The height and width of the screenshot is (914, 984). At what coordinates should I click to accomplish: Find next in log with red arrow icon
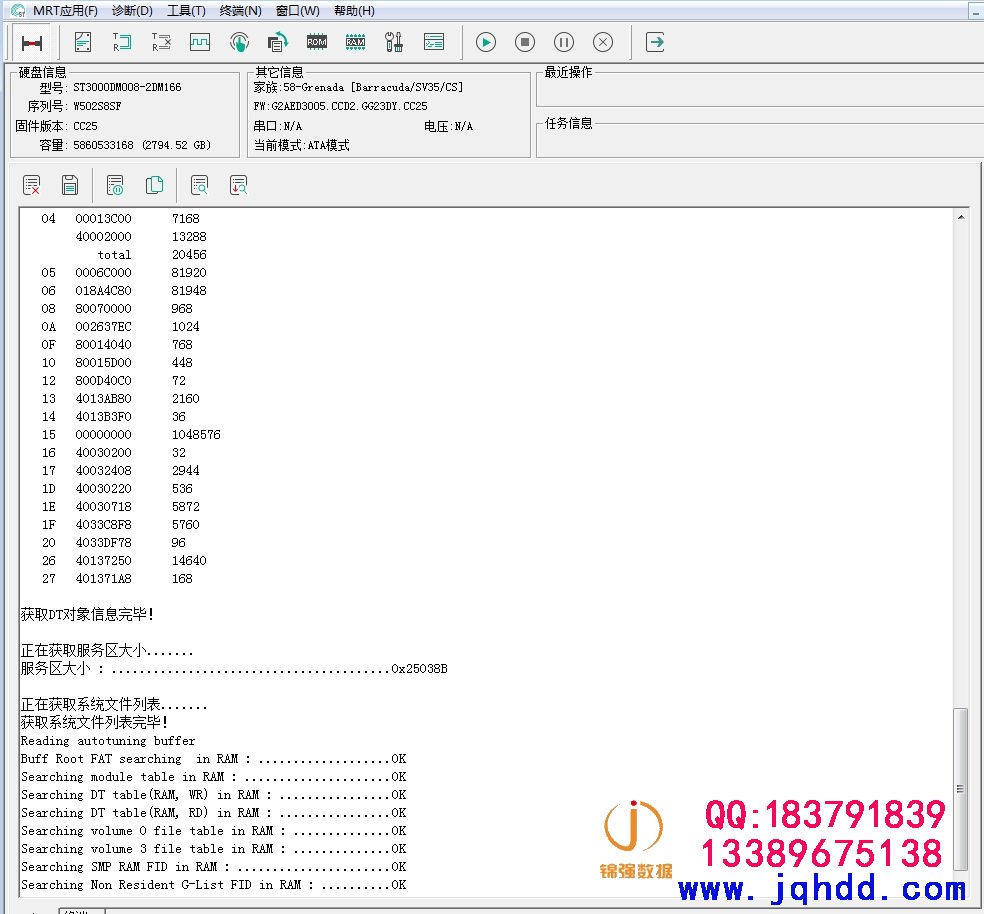coord(238,185)
